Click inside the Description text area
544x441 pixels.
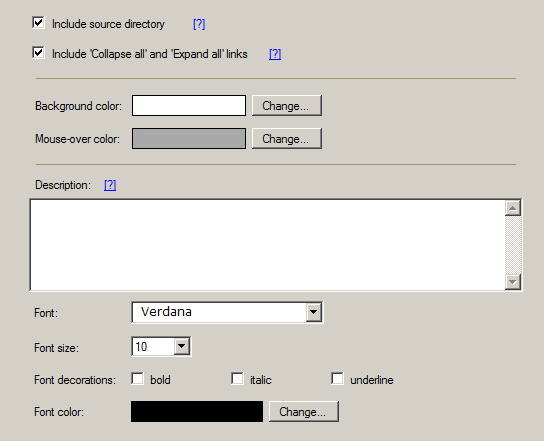pos(267,245)
